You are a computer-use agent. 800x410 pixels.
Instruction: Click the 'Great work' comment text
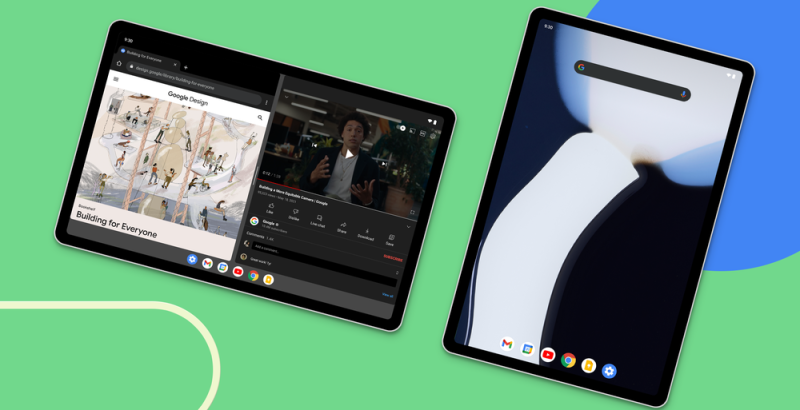(x=261, y=261)
